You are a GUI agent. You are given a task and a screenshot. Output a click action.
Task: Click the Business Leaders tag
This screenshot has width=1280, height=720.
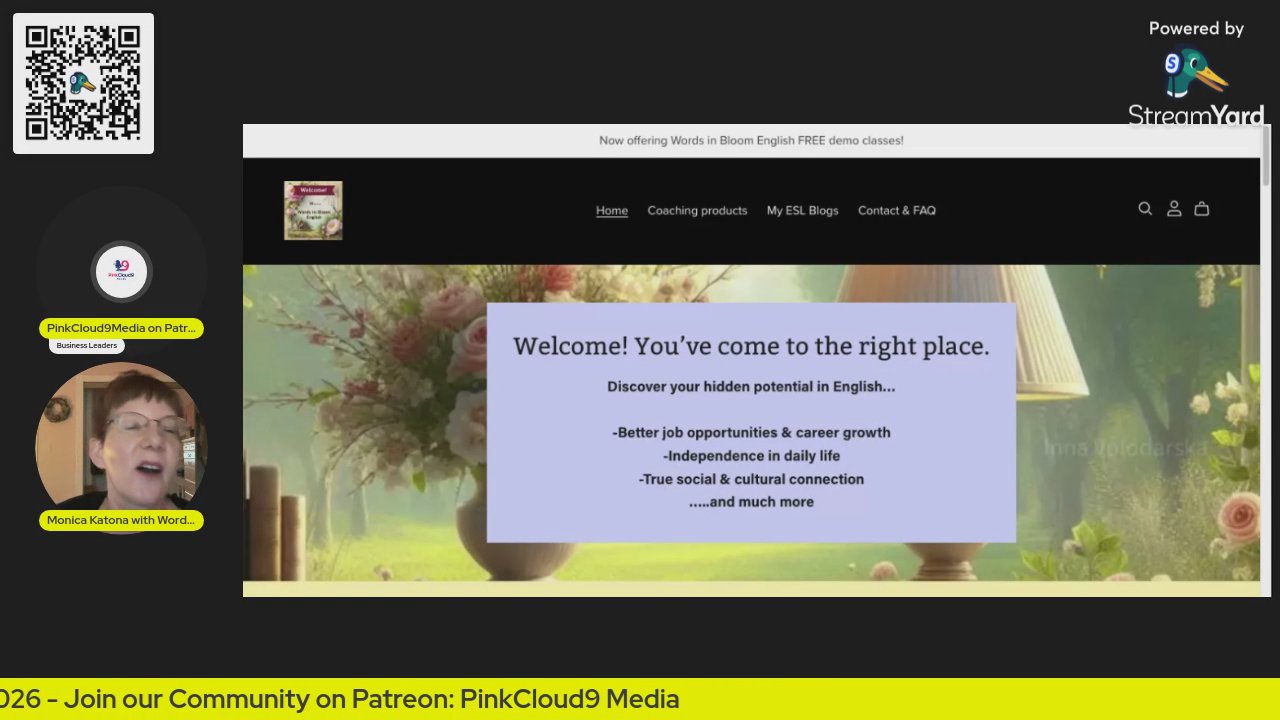pyautogui.click(x=86, y=345)
